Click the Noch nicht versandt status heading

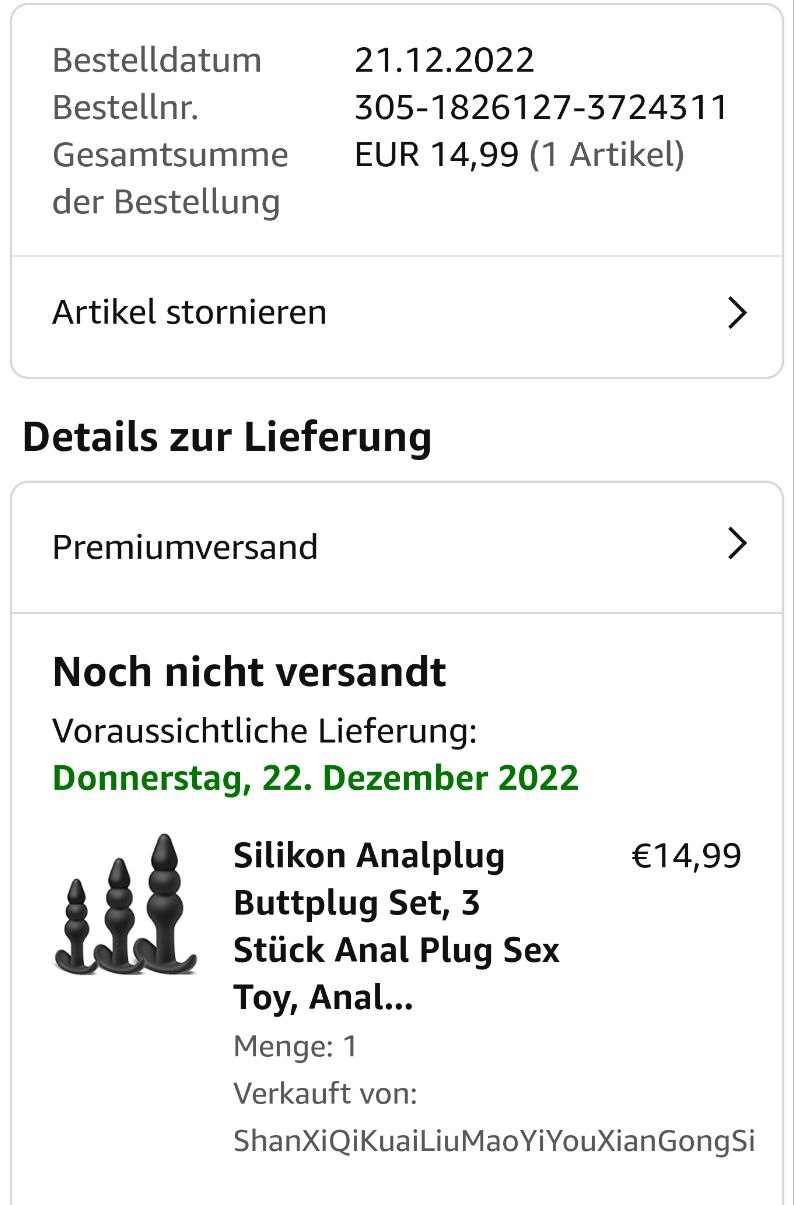point(249,672)
